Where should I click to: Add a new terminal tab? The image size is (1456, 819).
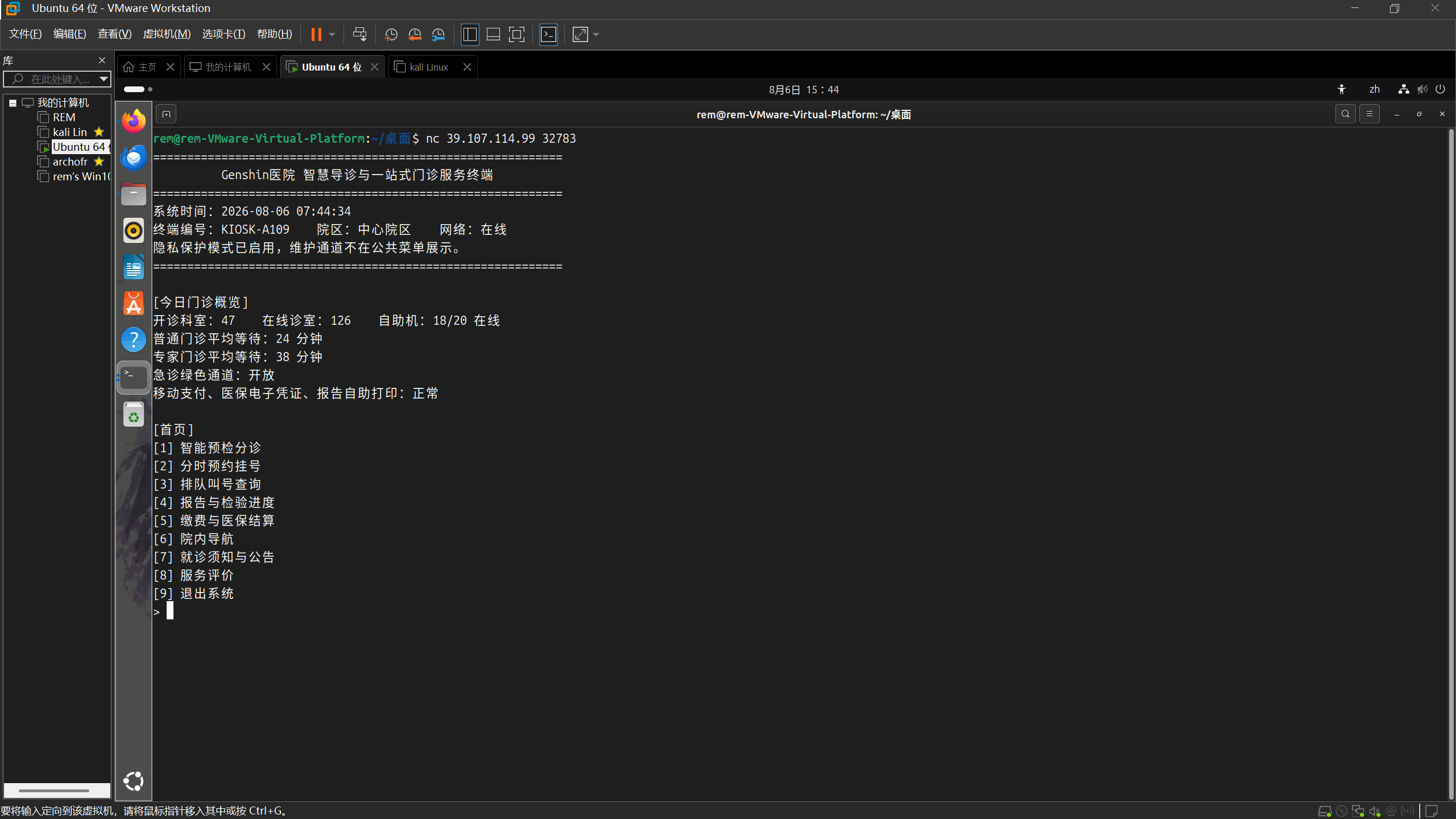(166, 114)
